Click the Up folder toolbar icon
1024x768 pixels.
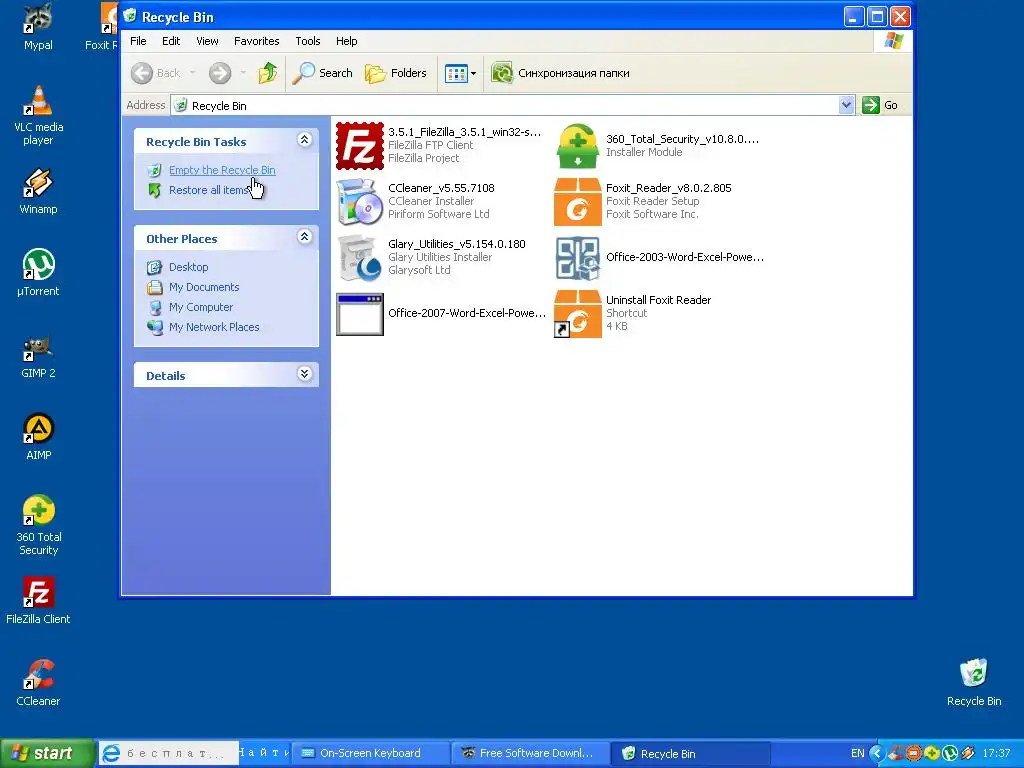click(x=267, y=72)
